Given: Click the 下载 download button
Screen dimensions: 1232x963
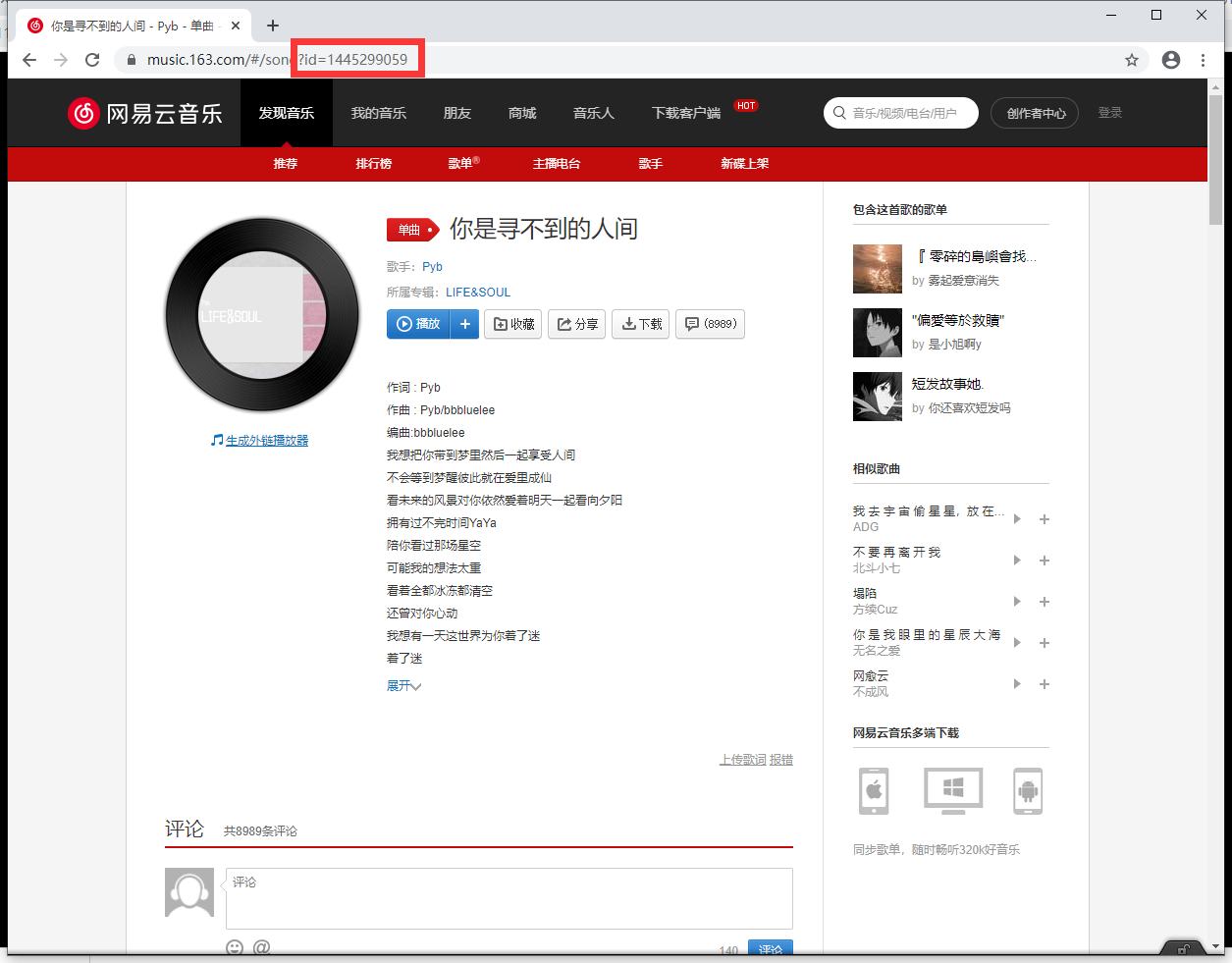Looking at the screenshot, I should pyautogui.click(x=641, y=324).
